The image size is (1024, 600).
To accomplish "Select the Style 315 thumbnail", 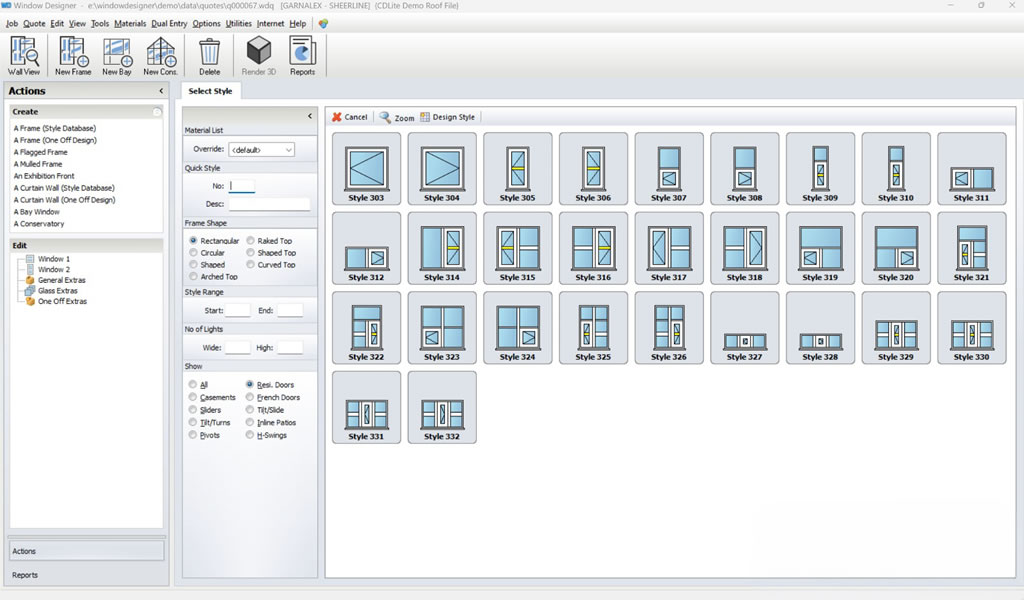I will click(517, 248).
